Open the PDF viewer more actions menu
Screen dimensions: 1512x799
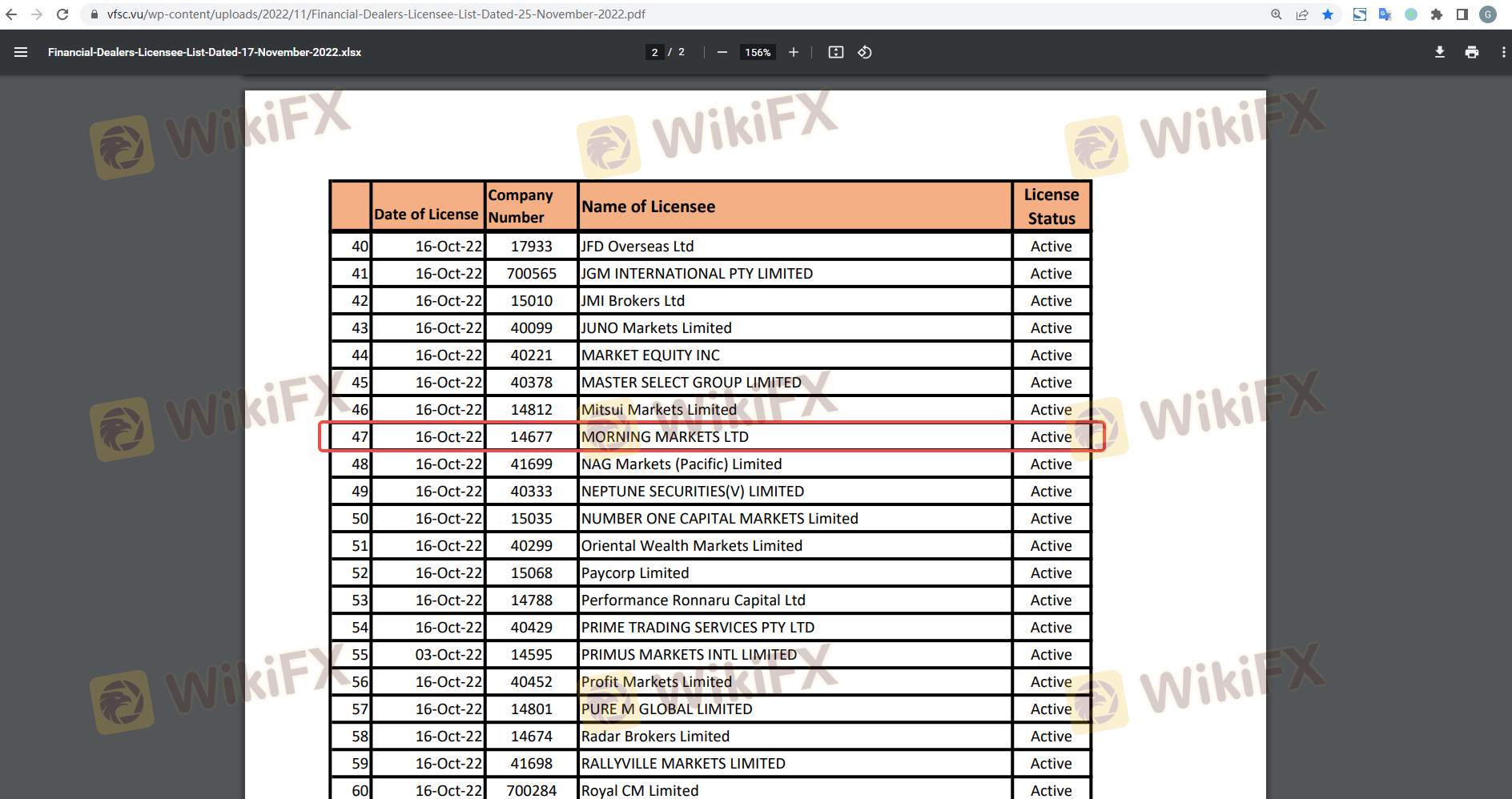point(1502,52)
